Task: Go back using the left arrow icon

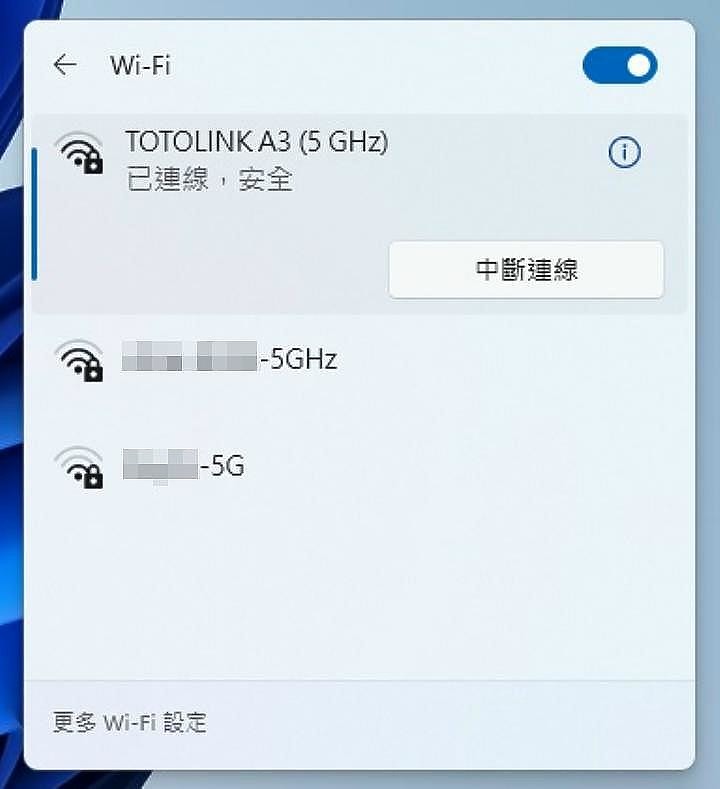Action: click(65, 65)
